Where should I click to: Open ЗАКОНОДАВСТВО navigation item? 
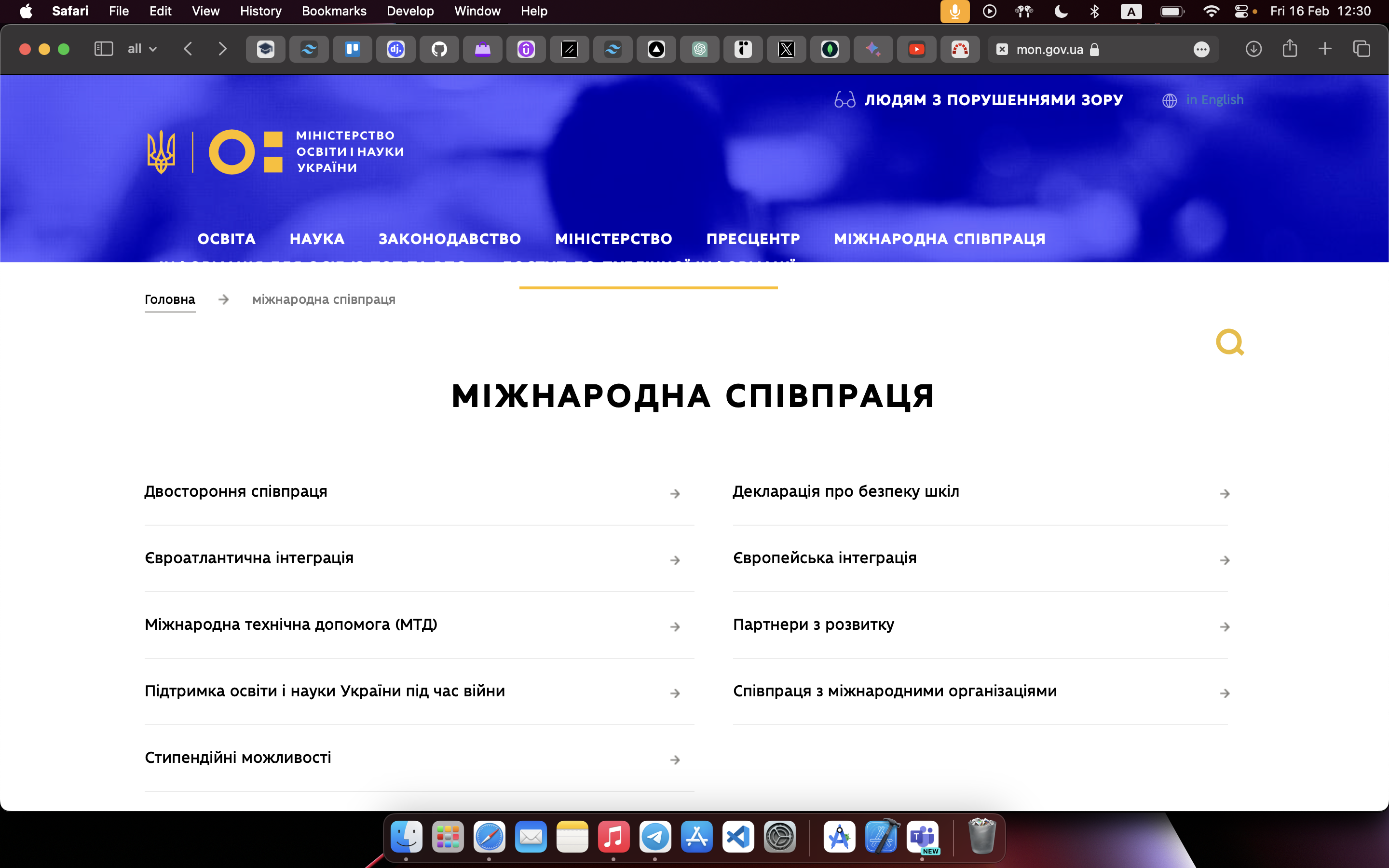click(449, 239)
